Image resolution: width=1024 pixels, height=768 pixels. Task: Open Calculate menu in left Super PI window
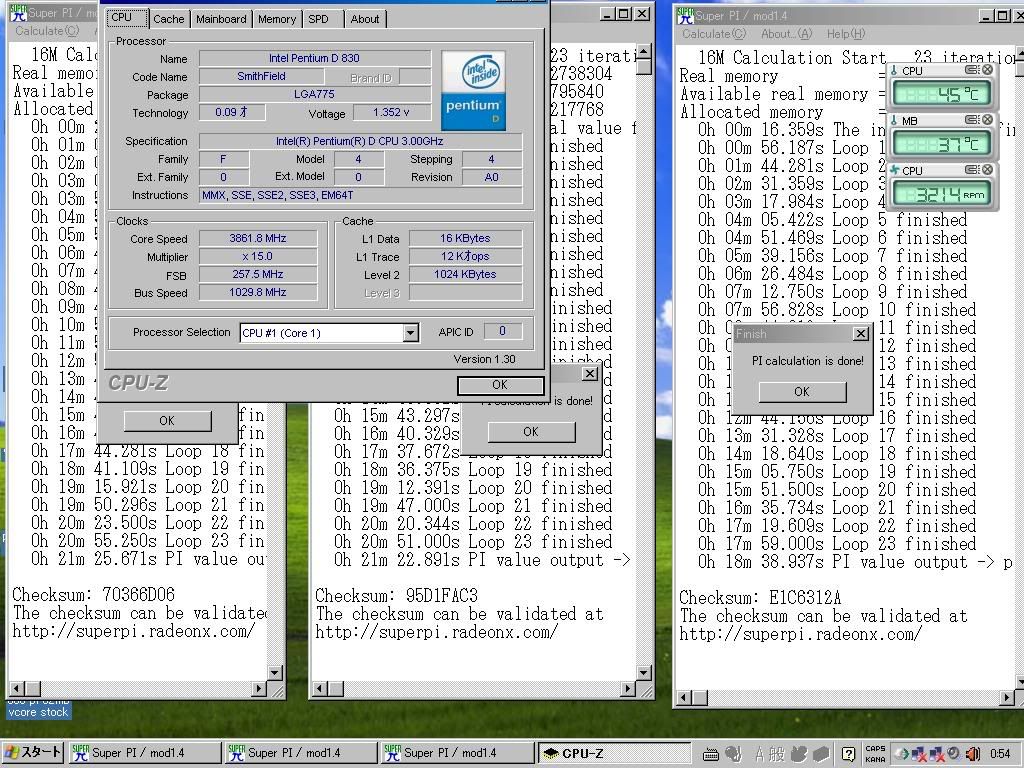pos(47,31)
